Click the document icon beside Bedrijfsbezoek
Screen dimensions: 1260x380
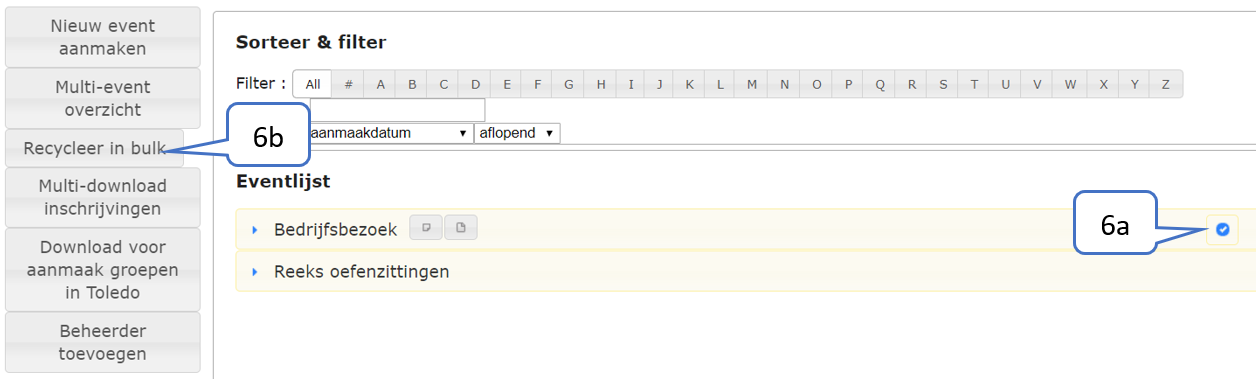[x=460, y=228]
